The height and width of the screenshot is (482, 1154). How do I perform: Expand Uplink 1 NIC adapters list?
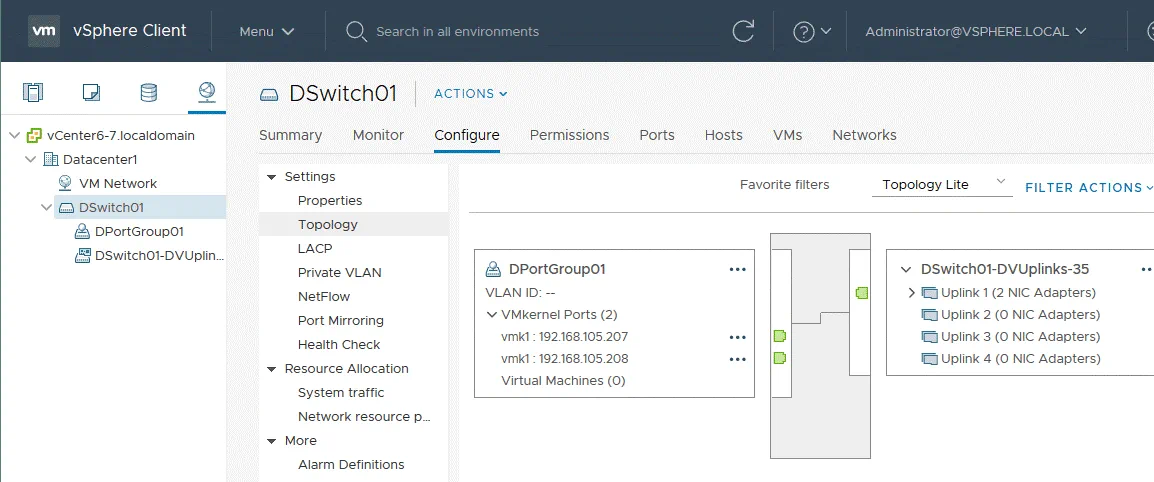tap(911, 293)
